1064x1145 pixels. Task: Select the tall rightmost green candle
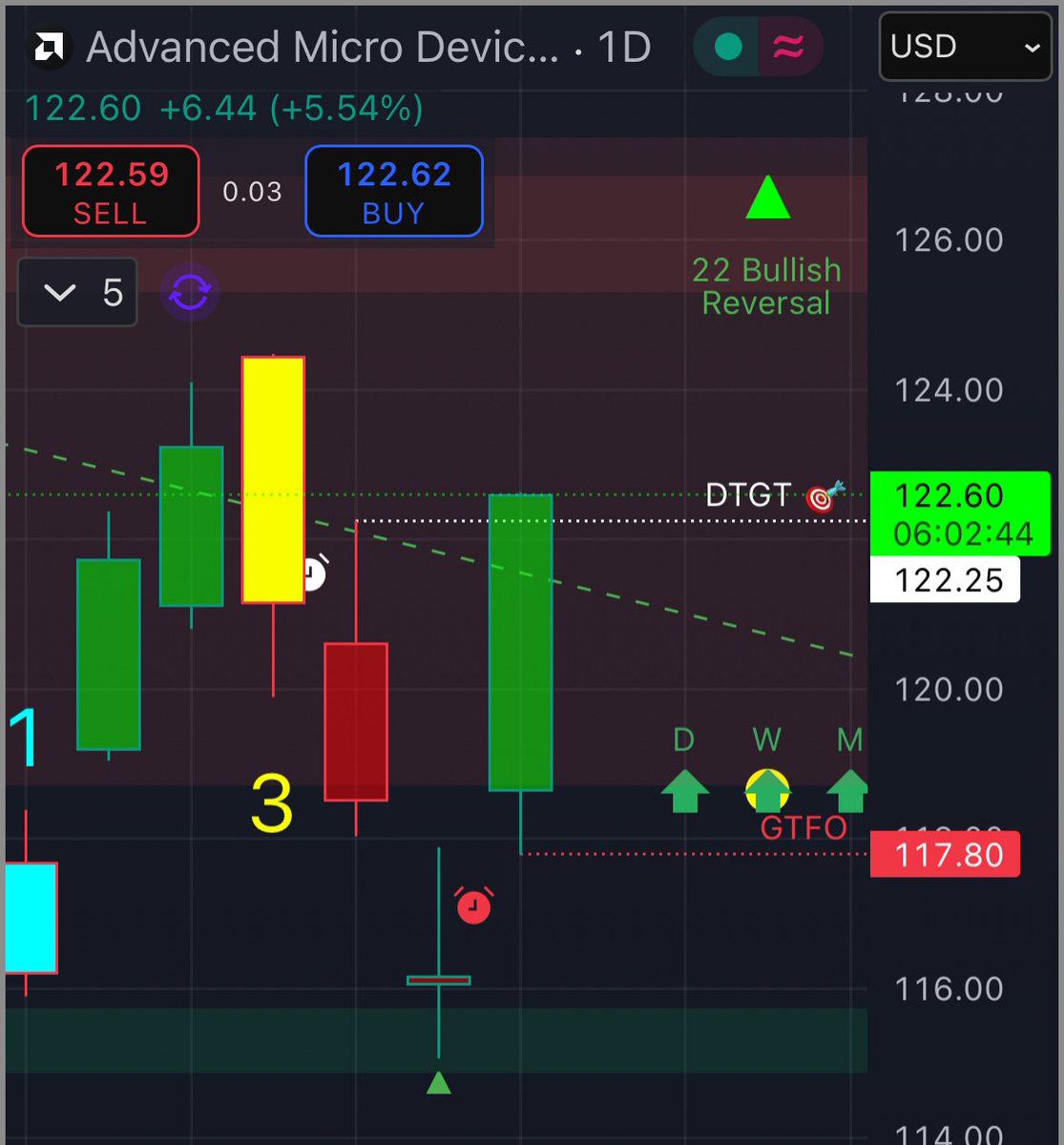[x=520, y=642]
